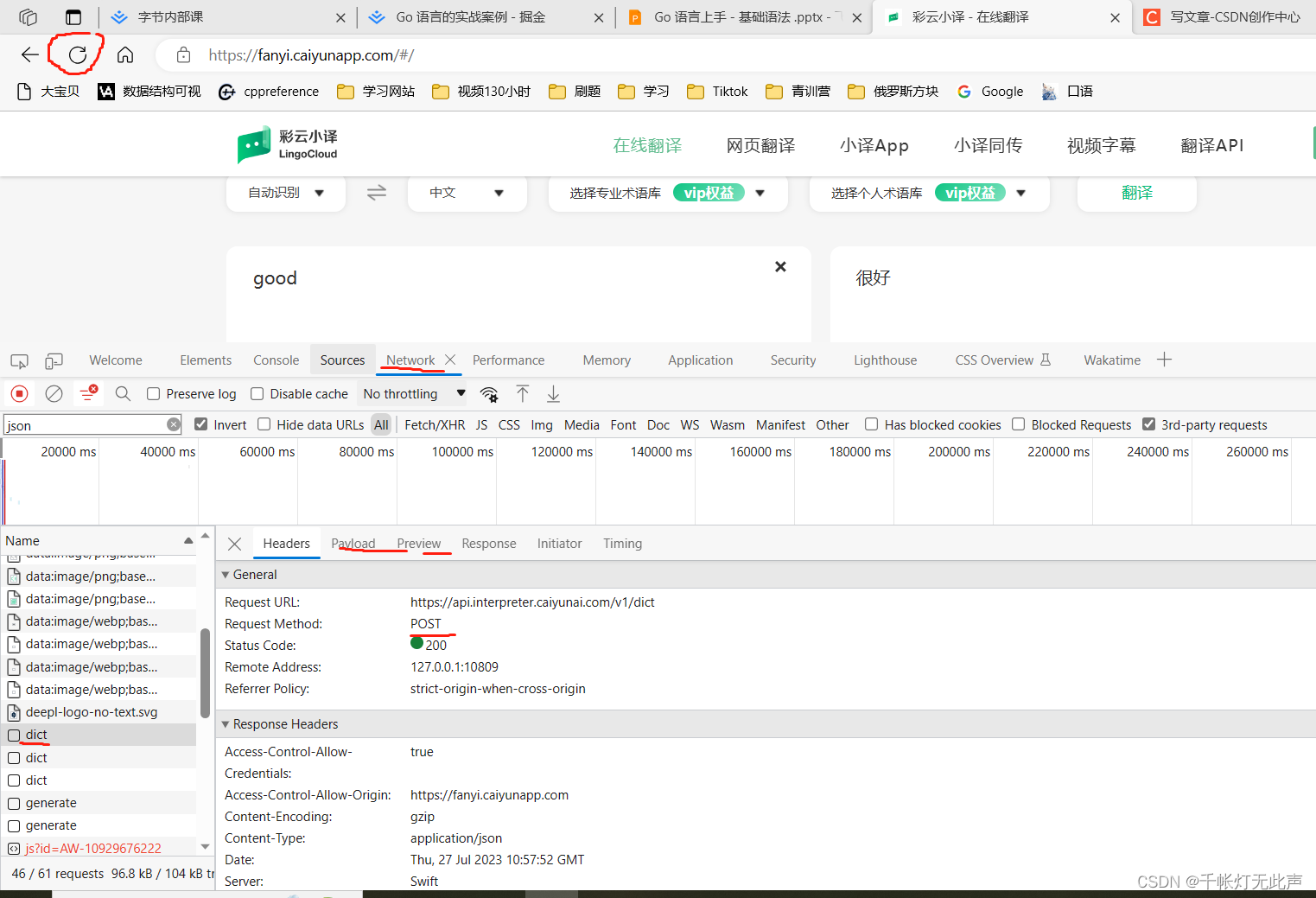Image resolution: width=1316 pixels, height=898 pixels.
Task: Open the browser home page icon
Action: (125, 55)
